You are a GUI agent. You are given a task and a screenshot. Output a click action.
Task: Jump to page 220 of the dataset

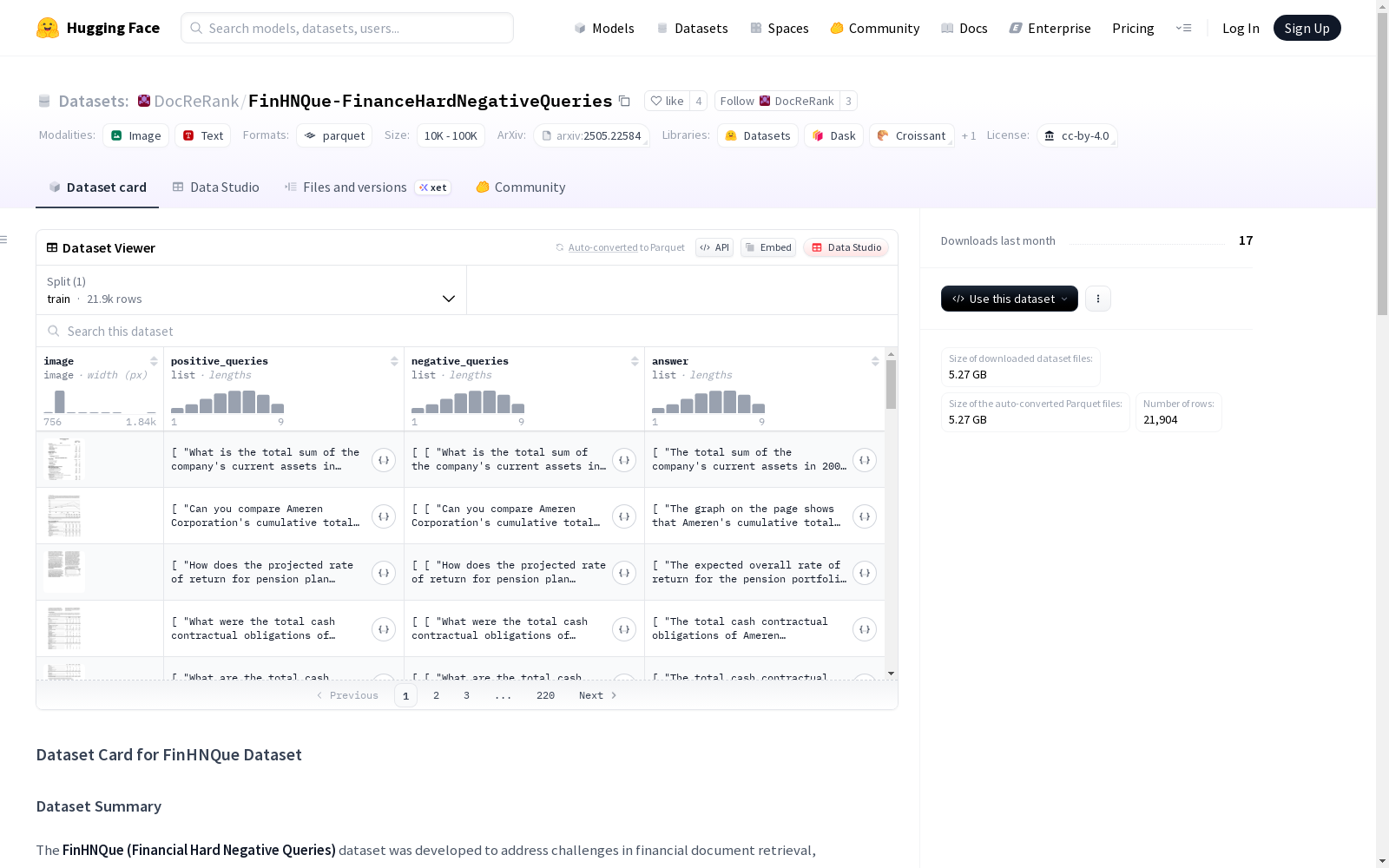pyautogui.click(x=545, y=695)
